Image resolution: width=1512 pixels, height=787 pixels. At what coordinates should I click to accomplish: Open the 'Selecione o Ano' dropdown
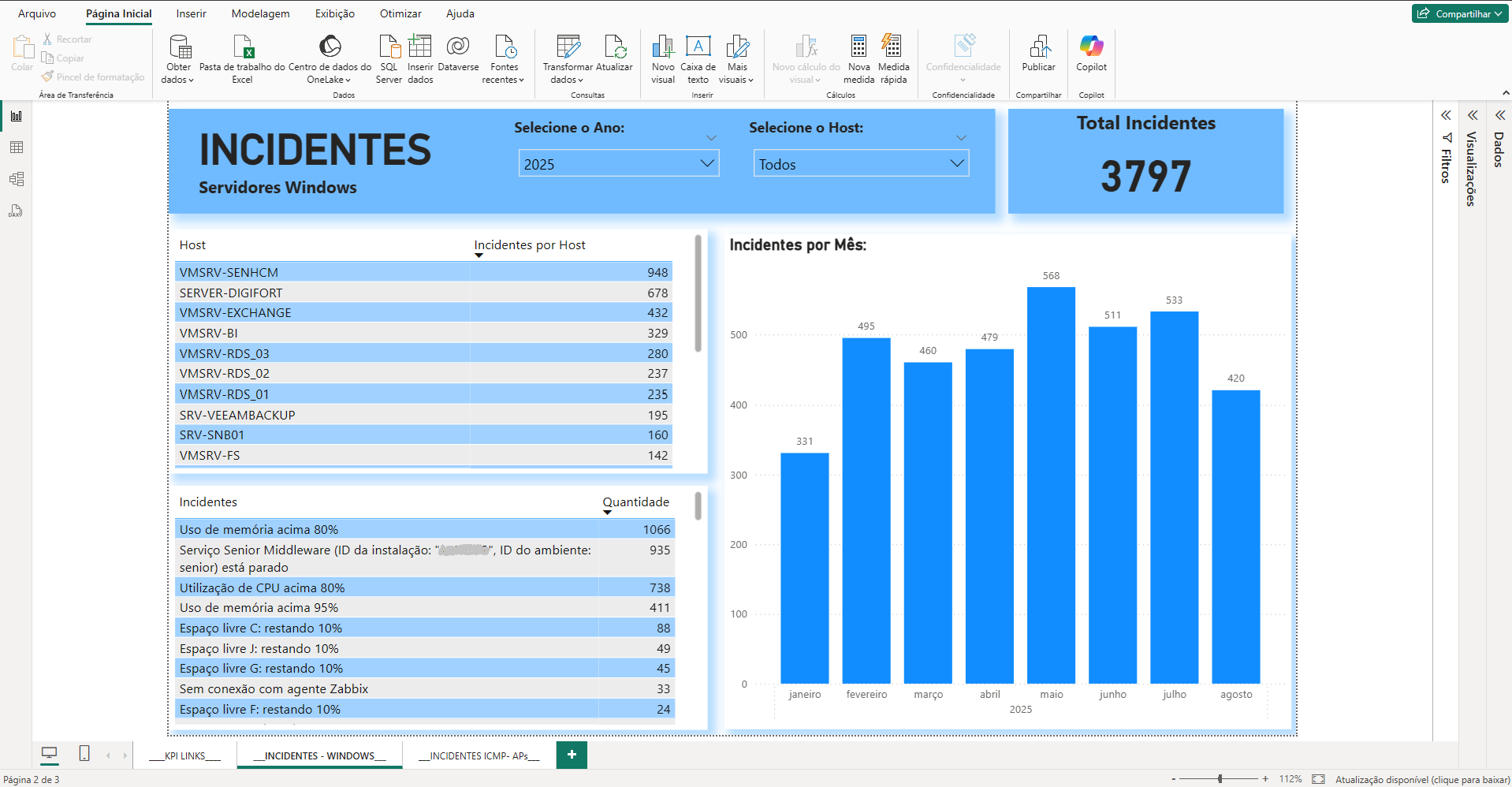point(708,162)
